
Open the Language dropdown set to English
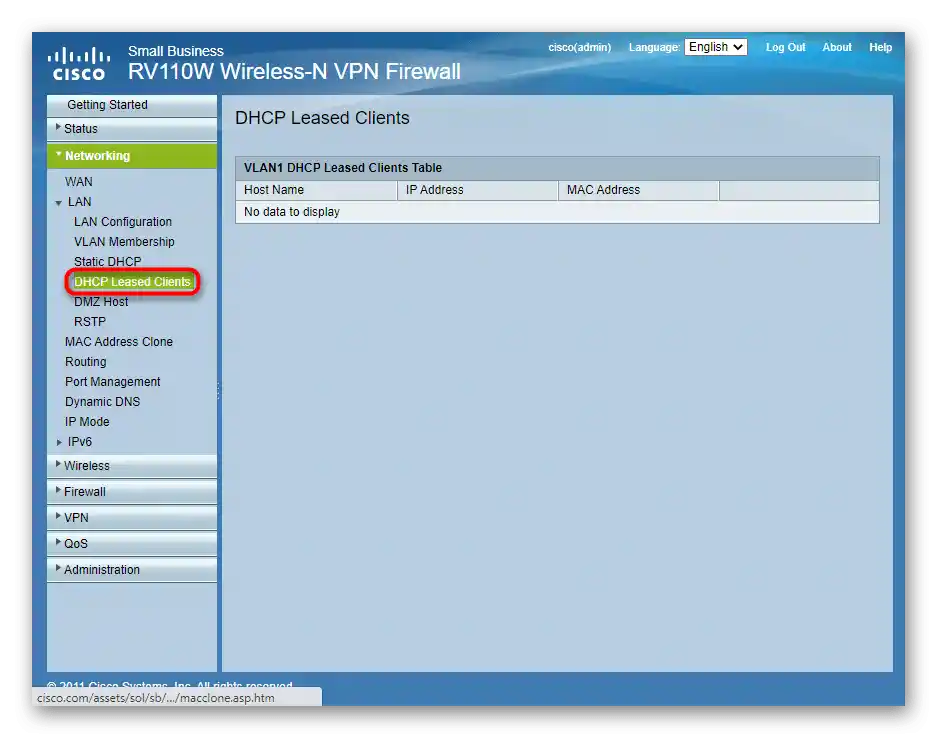(715, 47)
